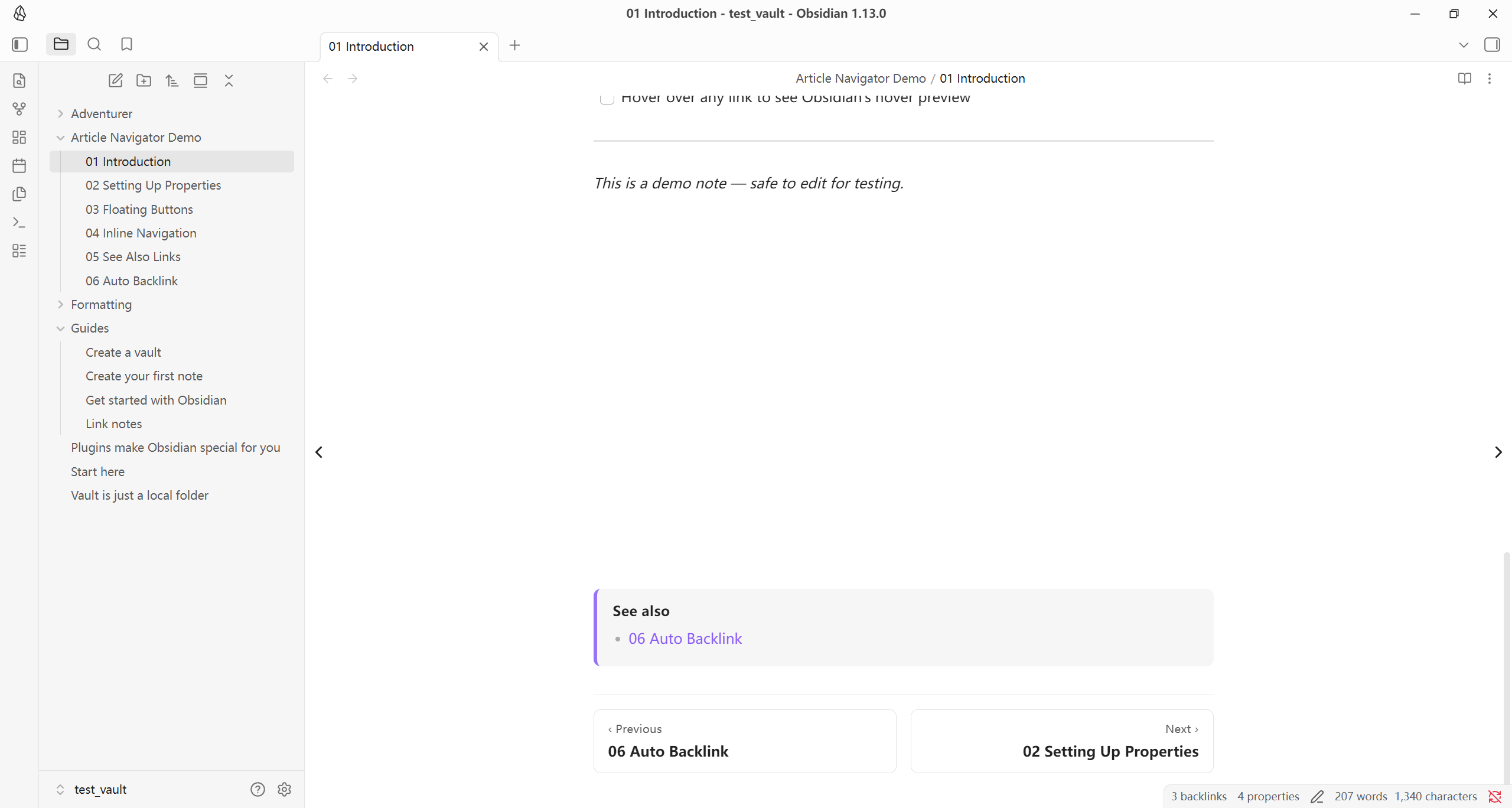Select the 01 Introduction tab
Viewport: 1512px width, 808px height.
[409, 47]
